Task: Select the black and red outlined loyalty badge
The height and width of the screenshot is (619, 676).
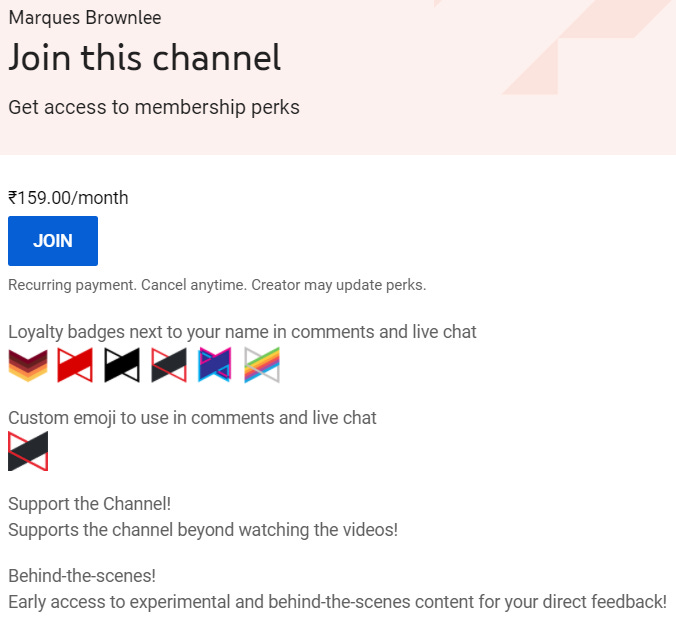Action: click(169, 365)
